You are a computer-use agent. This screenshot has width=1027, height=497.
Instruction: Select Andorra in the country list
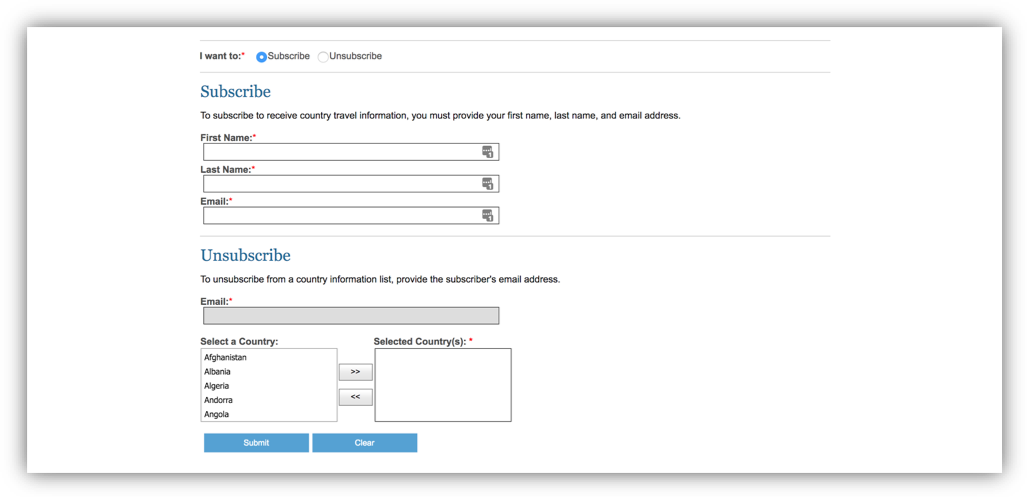point(269,400)
